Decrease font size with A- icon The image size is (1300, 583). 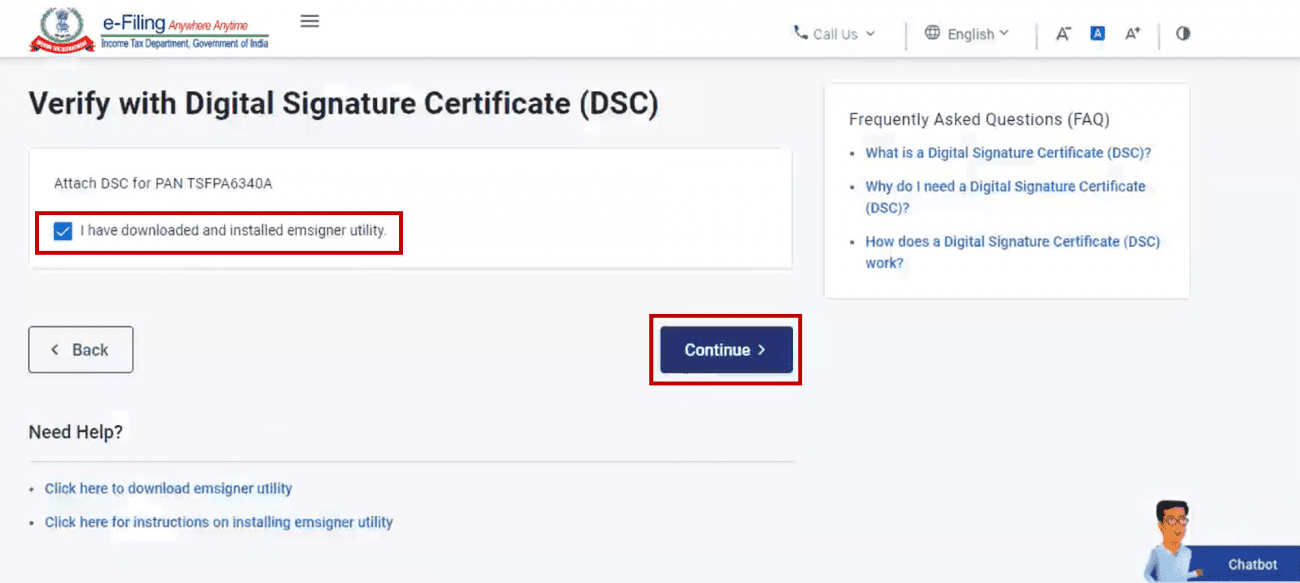point(1063,33)
